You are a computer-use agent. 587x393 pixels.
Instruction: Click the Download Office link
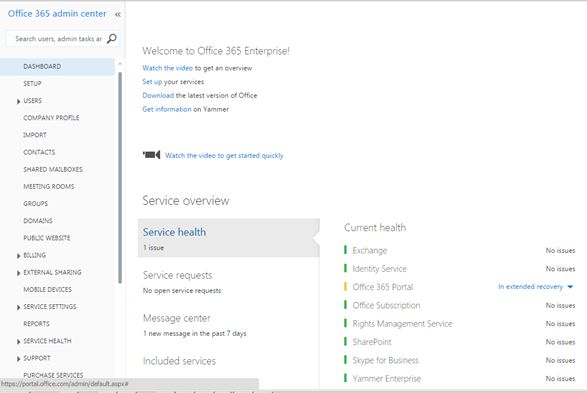click(x=158, y=96)
